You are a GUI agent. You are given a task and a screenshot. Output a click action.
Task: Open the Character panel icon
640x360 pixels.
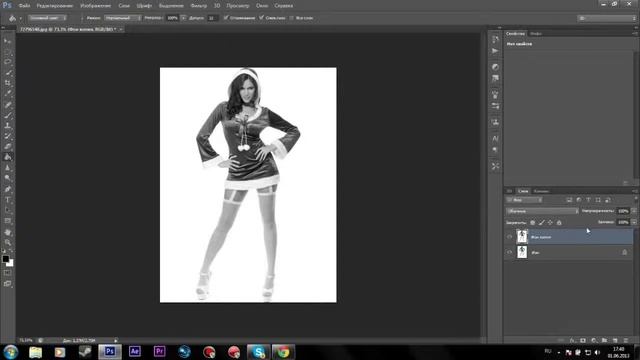coord(495,138)
